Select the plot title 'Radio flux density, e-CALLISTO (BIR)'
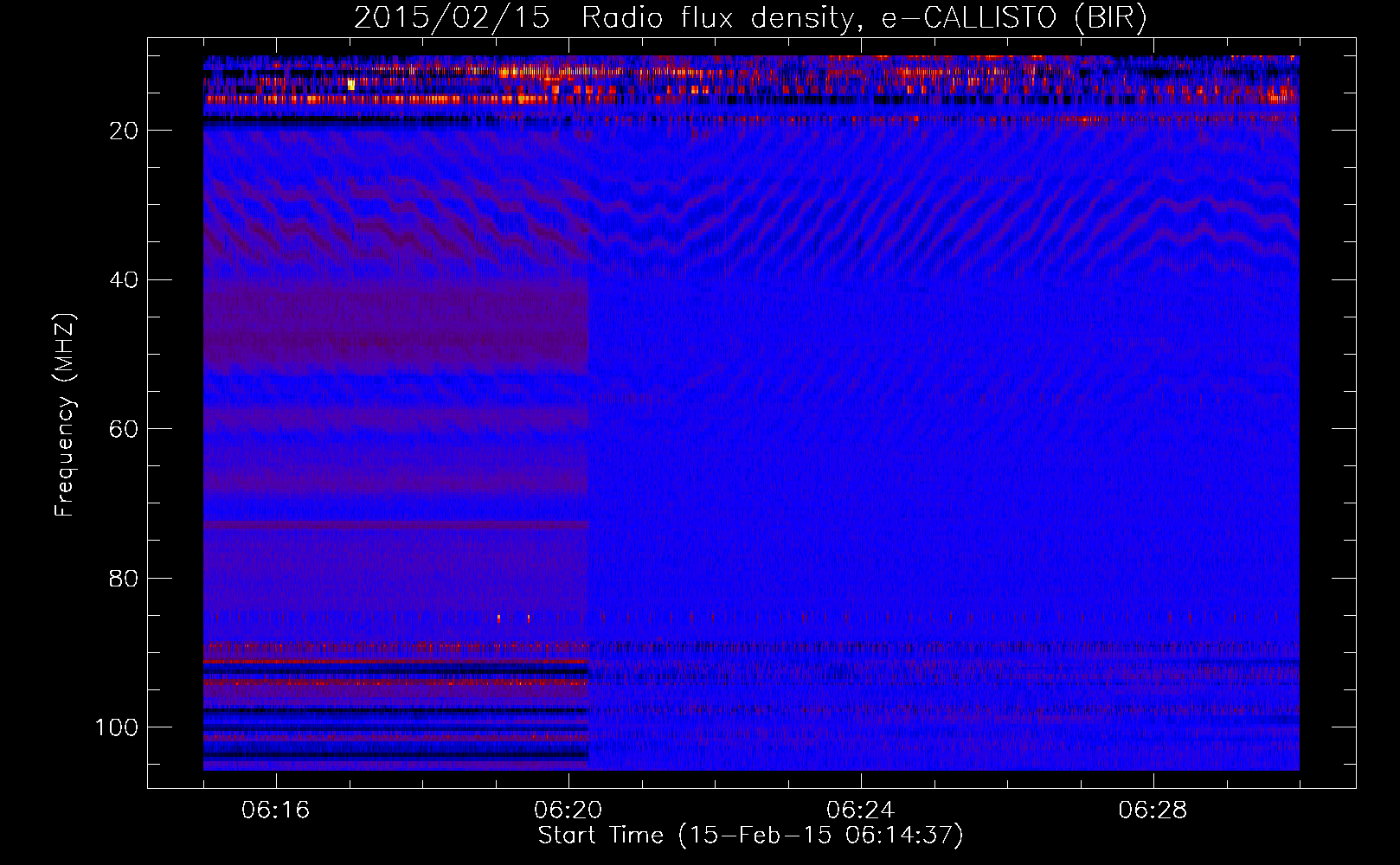Screen dimensions: 1400x865 (x=864, y=18)
